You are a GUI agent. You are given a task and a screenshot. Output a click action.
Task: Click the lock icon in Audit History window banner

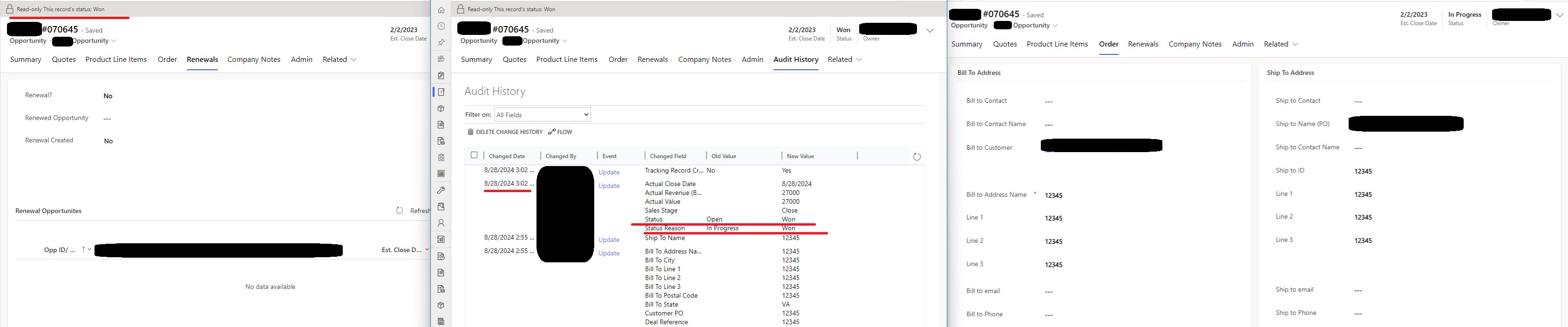tap(461, 9)
